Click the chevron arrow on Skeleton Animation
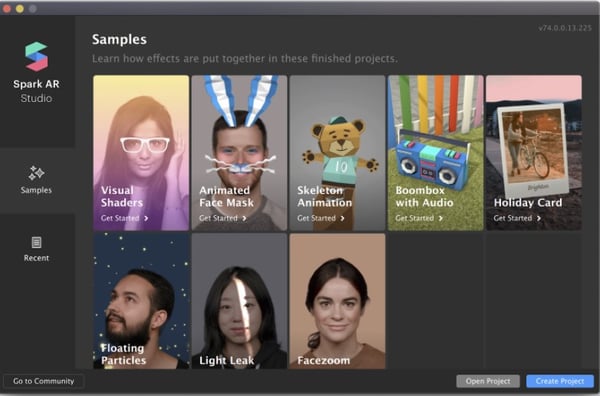 342,218
